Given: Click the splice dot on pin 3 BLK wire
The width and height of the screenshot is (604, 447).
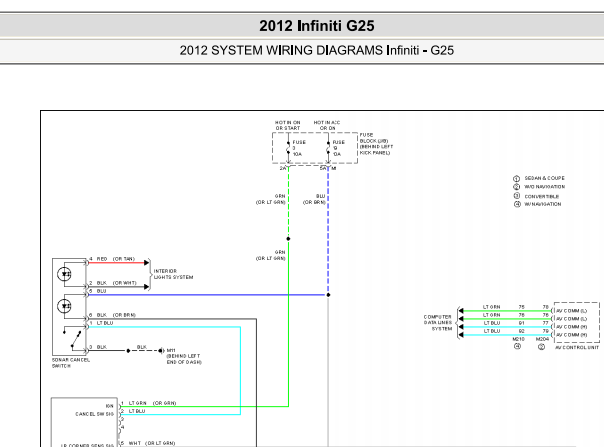Looking at the screenshot, I should 128,351.
